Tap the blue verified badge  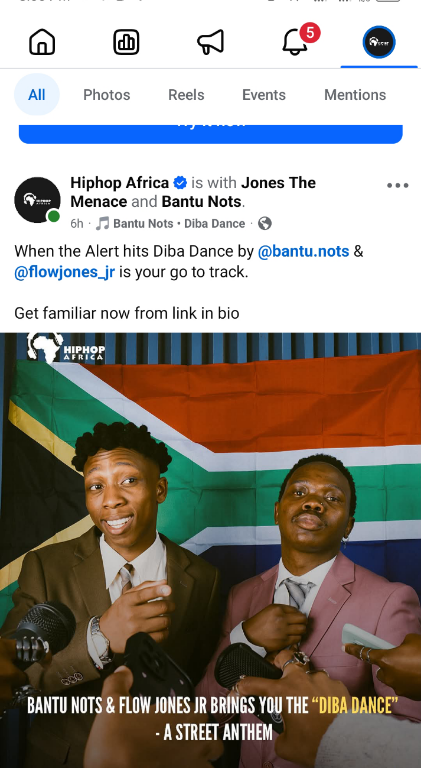click(180, 183)
